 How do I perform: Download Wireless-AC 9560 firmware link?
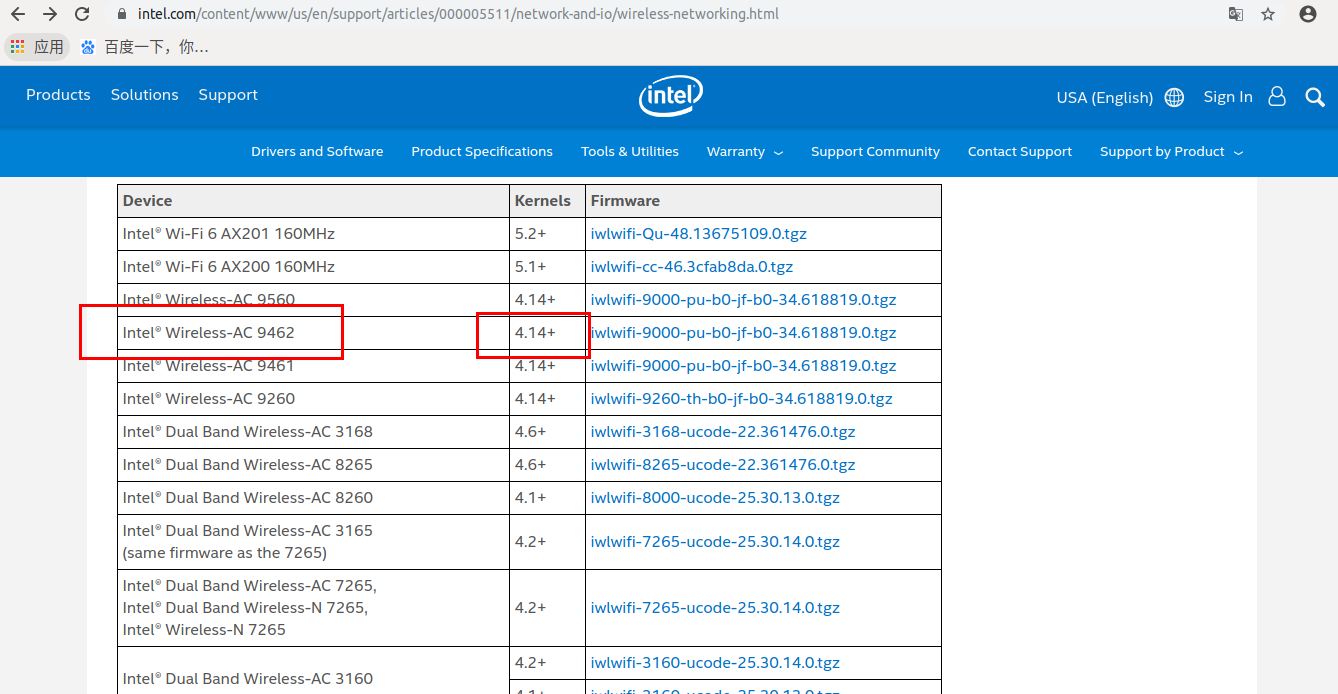point(743,300)
